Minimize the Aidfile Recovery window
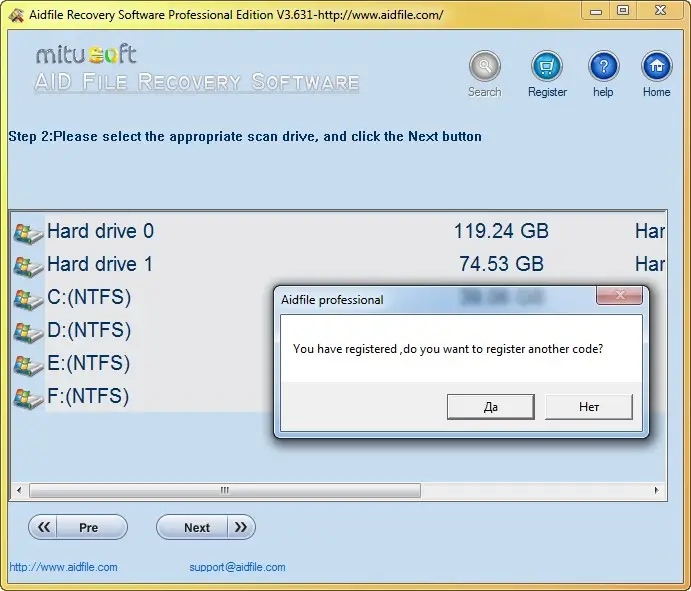Viewport: 691px width, 591px height. [x=596, y=11]
